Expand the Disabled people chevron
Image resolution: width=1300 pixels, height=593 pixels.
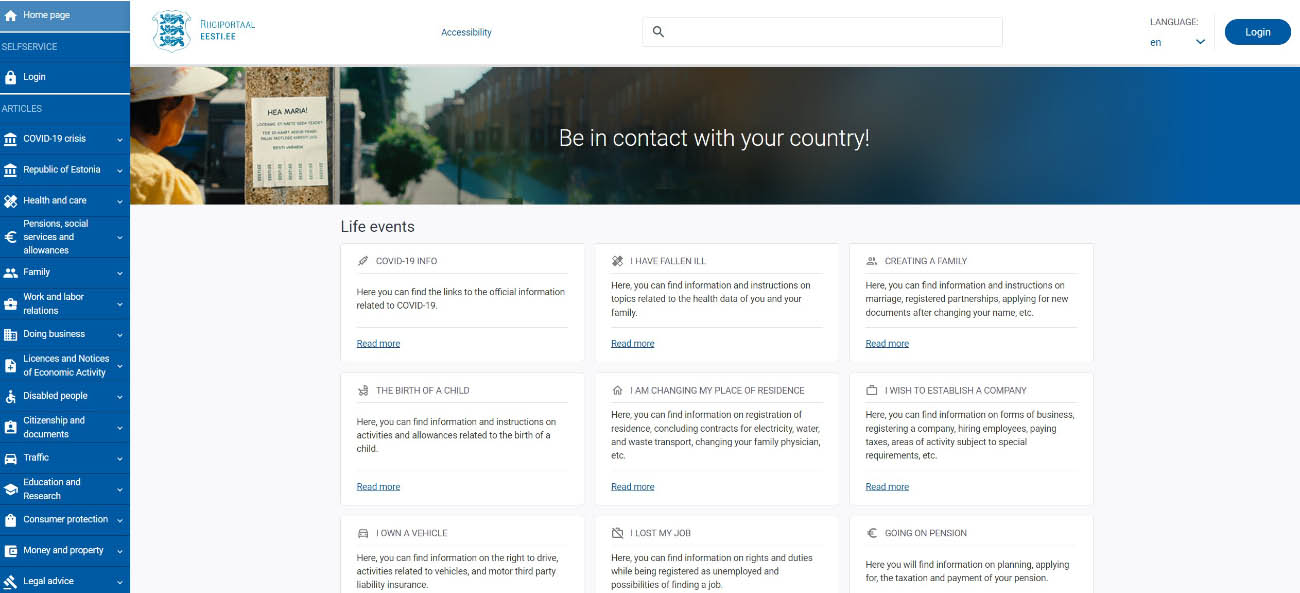(x=120, y=397)
